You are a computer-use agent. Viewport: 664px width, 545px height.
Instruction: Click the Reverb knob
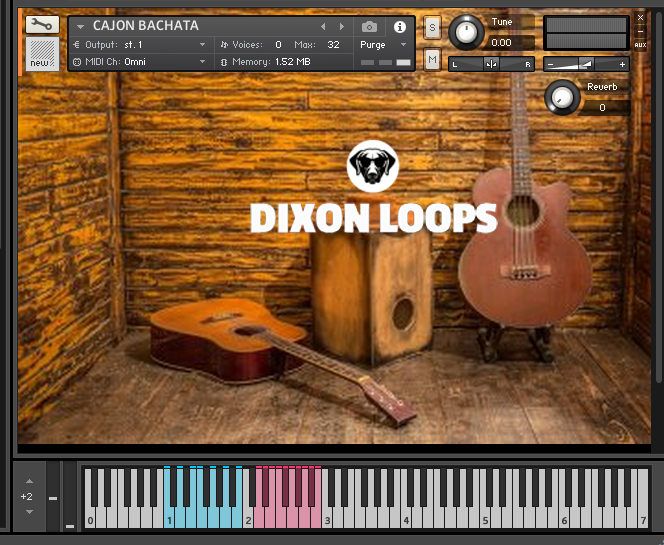[x=563, y=97]
